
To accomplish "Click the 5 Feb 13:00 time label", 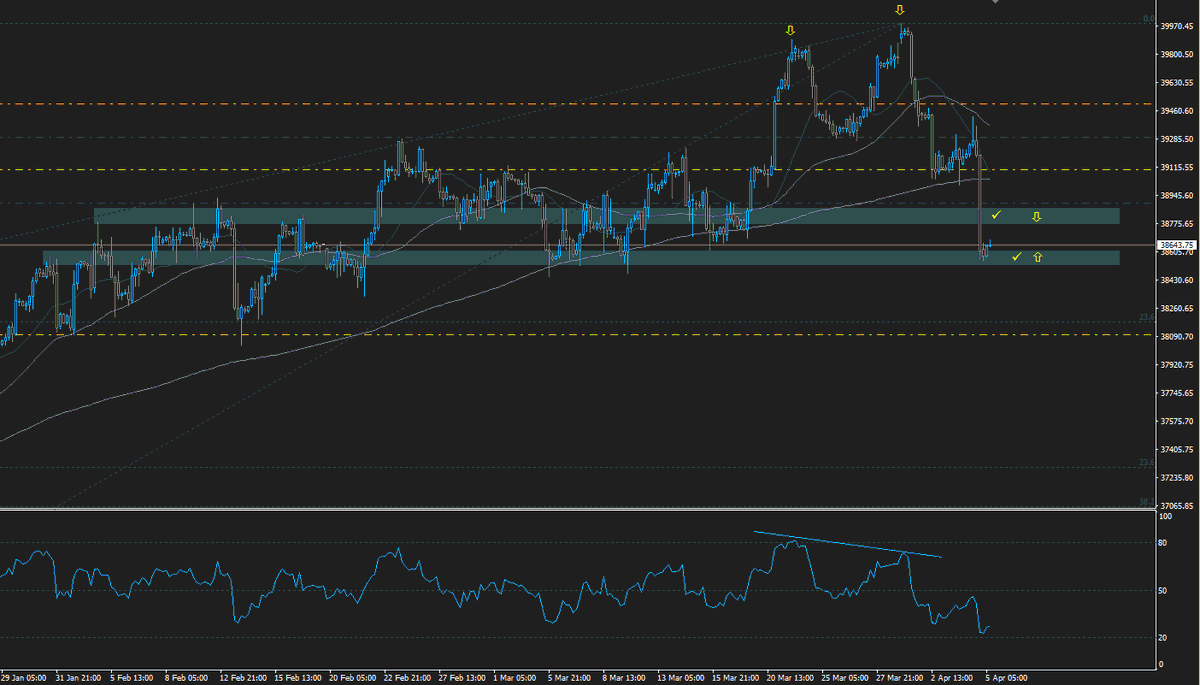I will (131, 678).
